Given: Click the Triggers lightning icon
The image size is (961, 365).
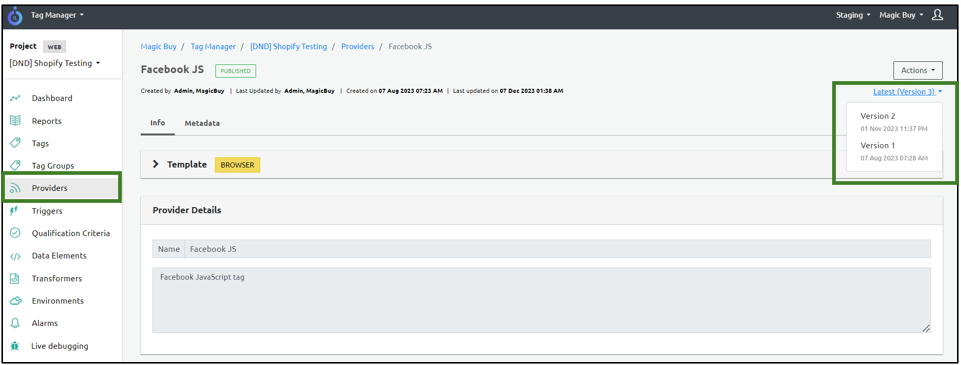Looking at the screenshot, I should [15, 211].
